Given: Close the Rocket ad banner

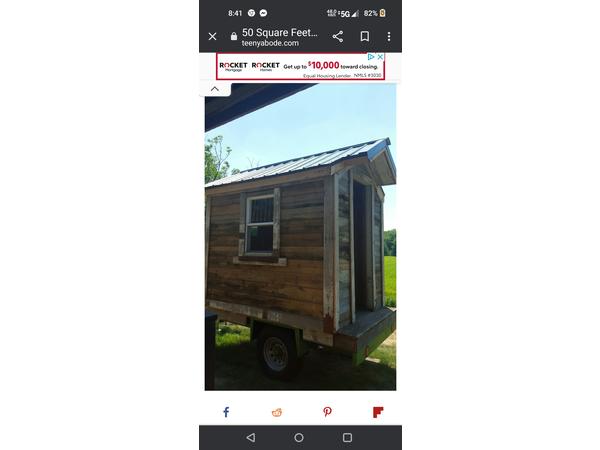Looking at the screenshot, I should [x=380, y=57].
